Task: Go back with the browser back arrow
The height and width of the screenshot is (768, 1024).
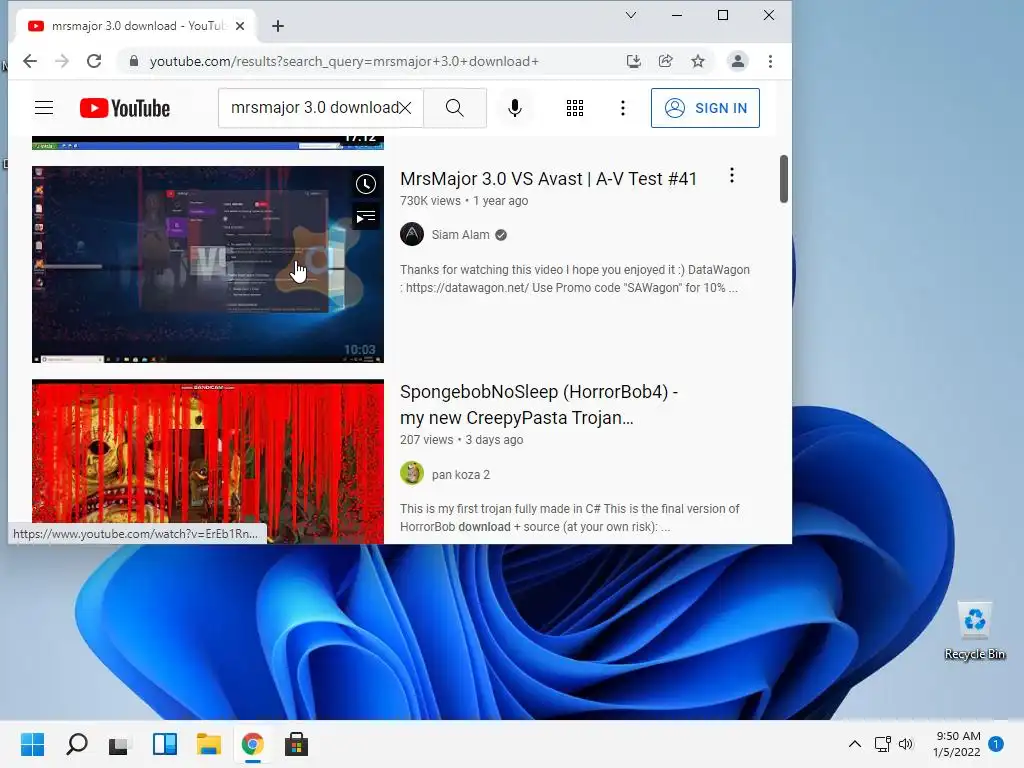Action: (x=30, y=61)
